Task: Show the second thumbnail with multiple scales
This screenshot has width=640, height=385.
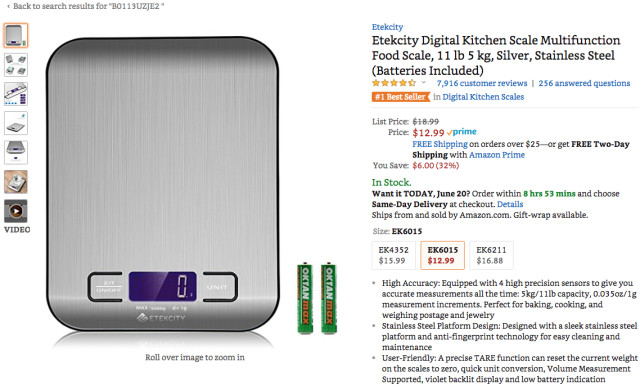Action: (x=16, y=65)
